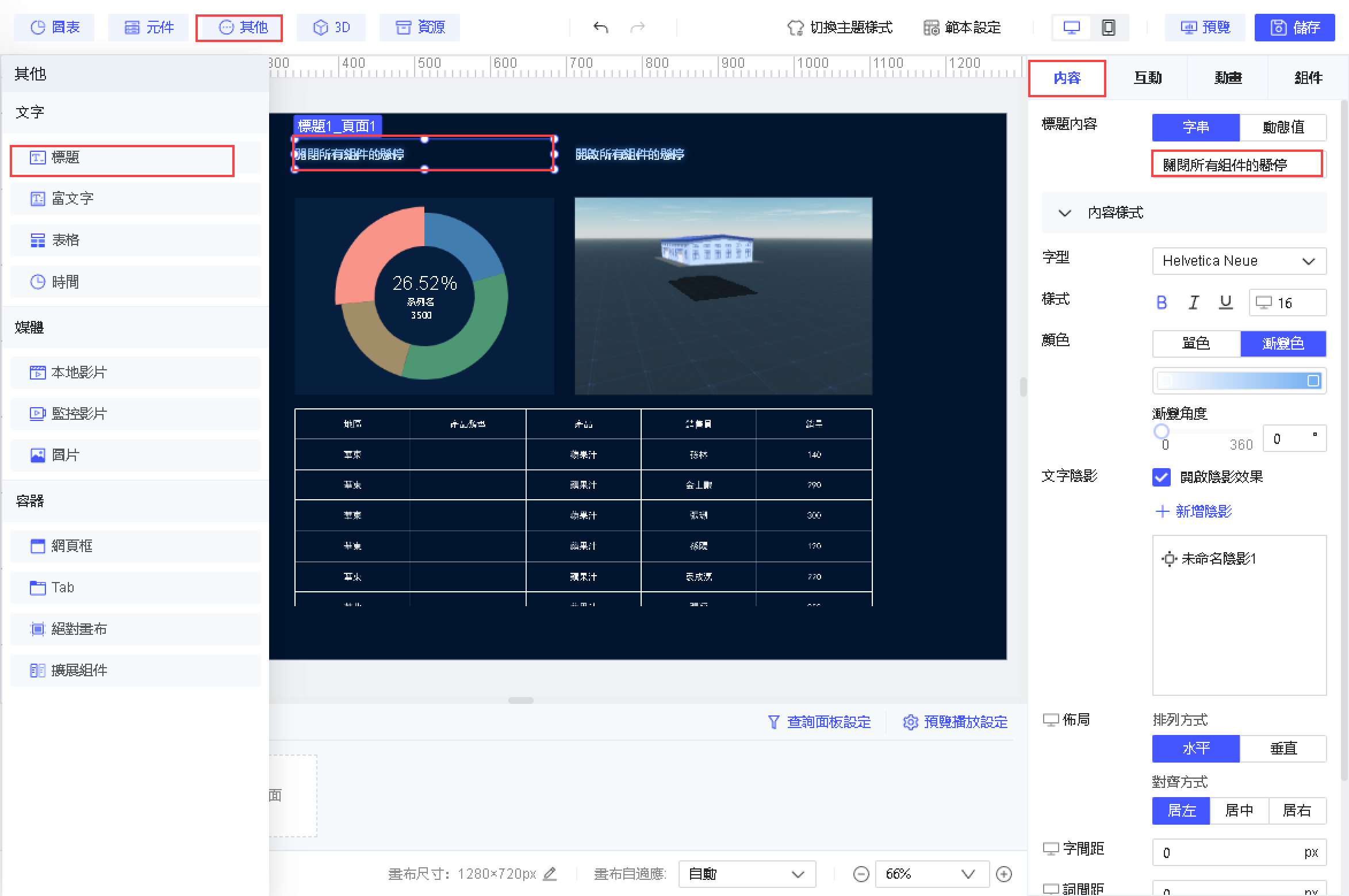The image size is (1349, 896).
Task: Open Helvetica Neue font dropdown
Action: pyautogui.click(x=1239, y=261)
